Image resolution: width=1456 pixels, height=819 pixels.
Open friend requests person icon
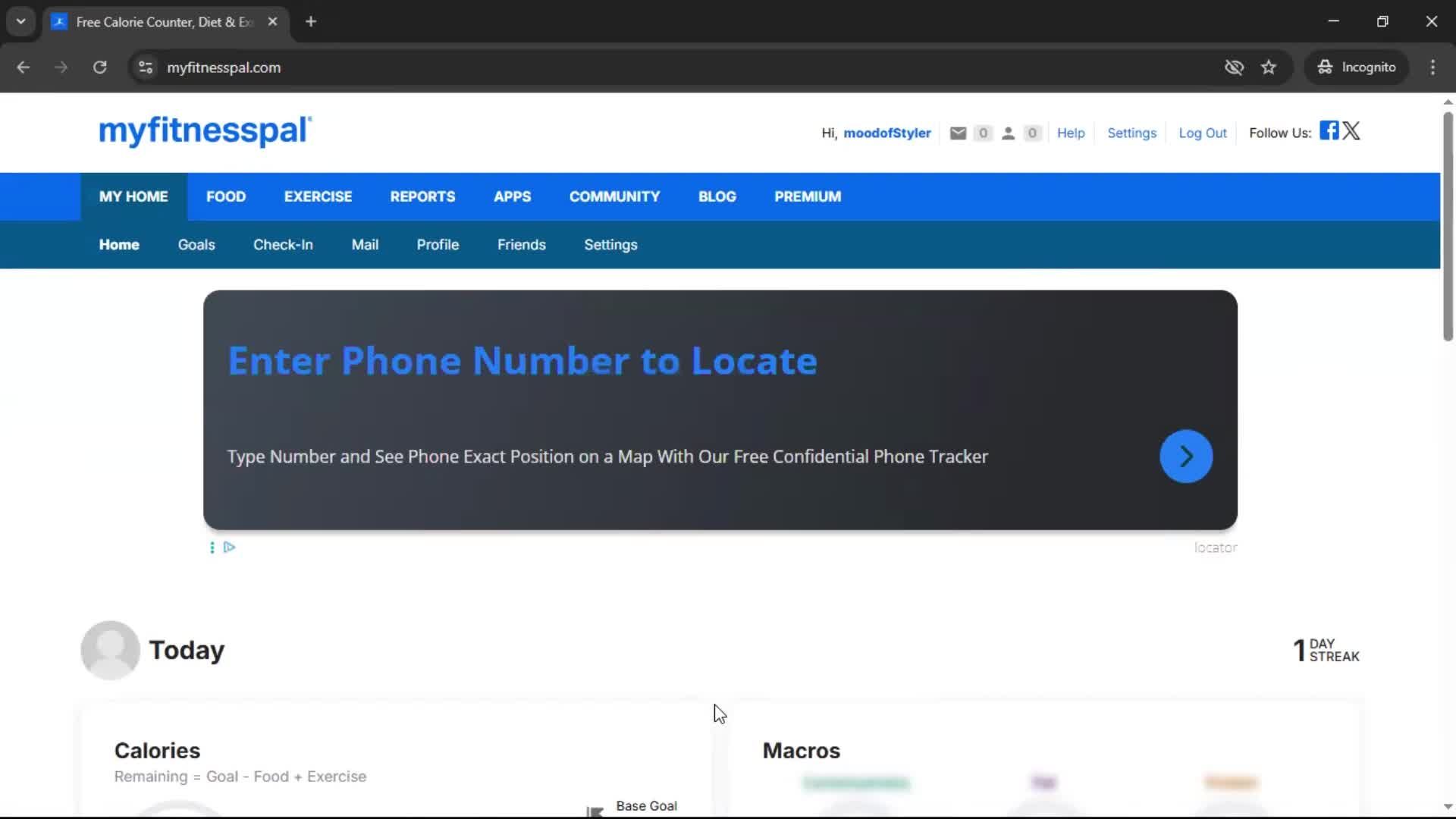pos(1008,133)
